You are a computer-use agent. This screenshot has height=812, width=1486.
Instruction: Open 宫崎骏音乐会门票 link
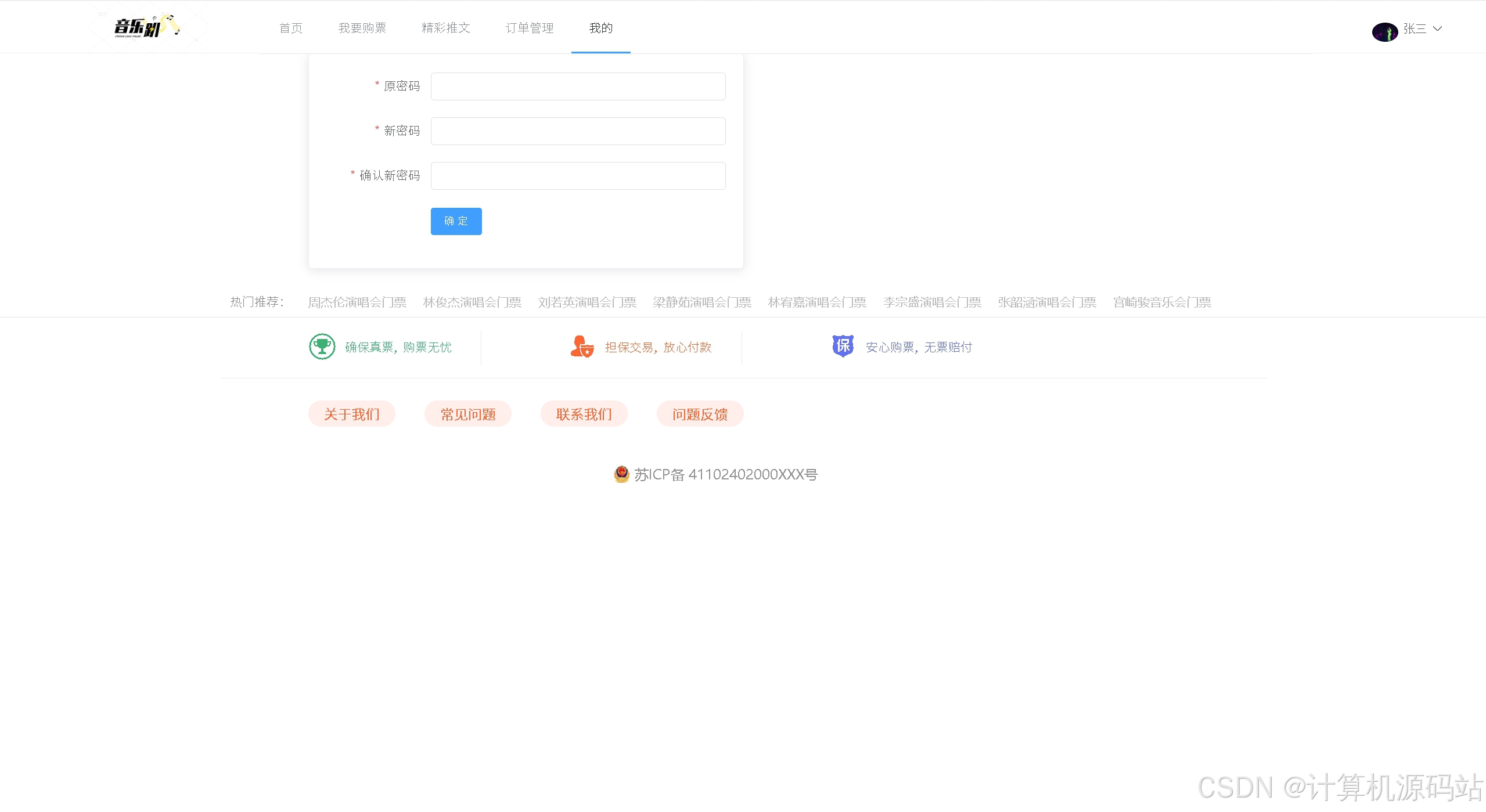(1162, 302)
